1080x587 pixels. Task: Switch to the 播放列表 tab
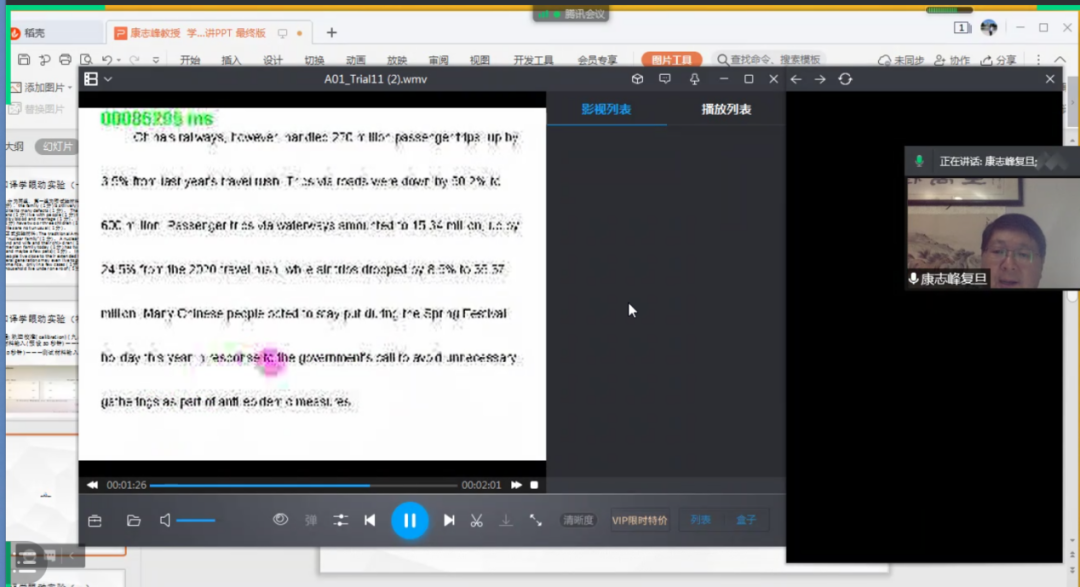pyautogui.click(x=726, y=109)
